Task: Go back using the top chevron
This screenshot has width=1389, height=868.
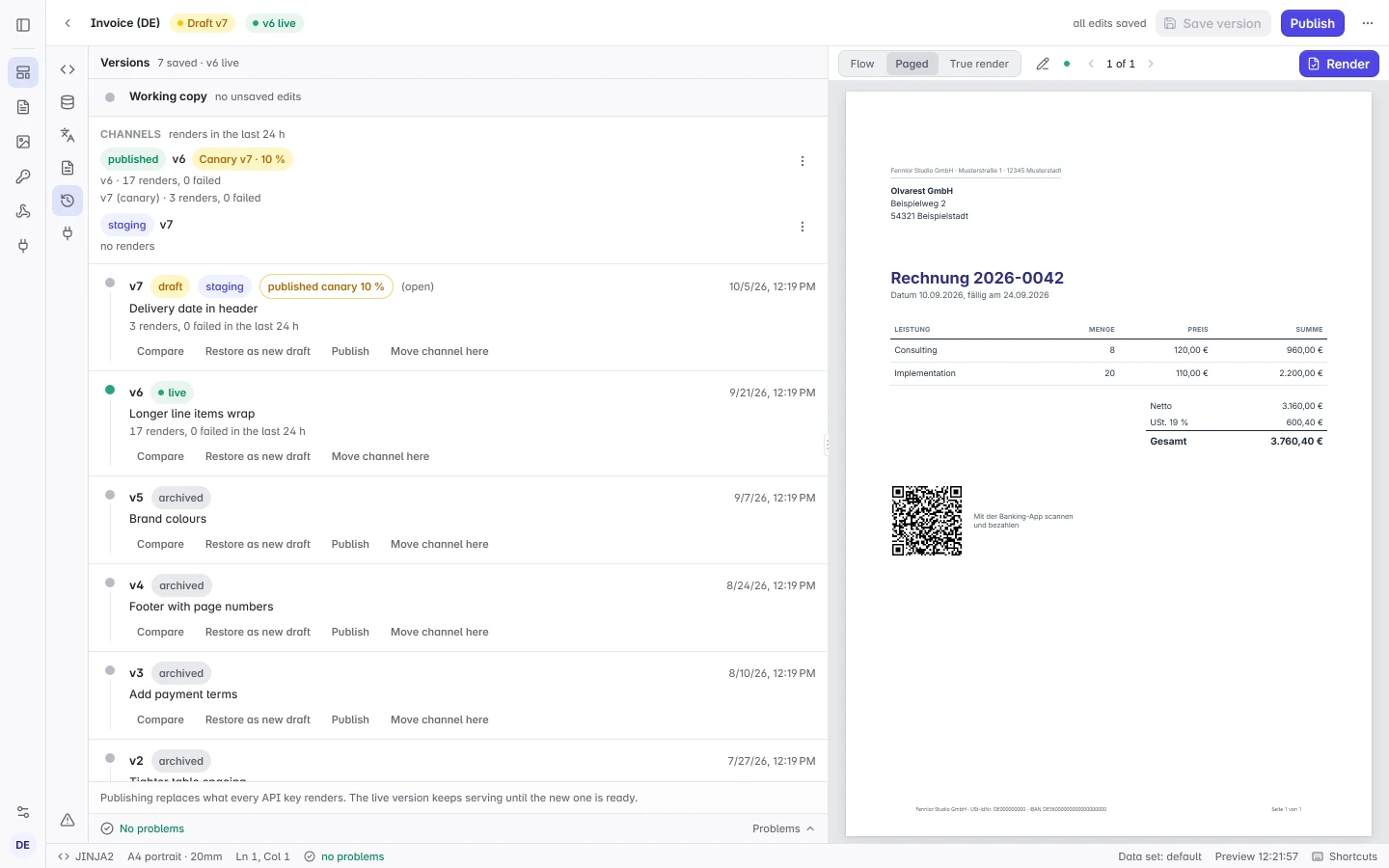Action: 68,23
